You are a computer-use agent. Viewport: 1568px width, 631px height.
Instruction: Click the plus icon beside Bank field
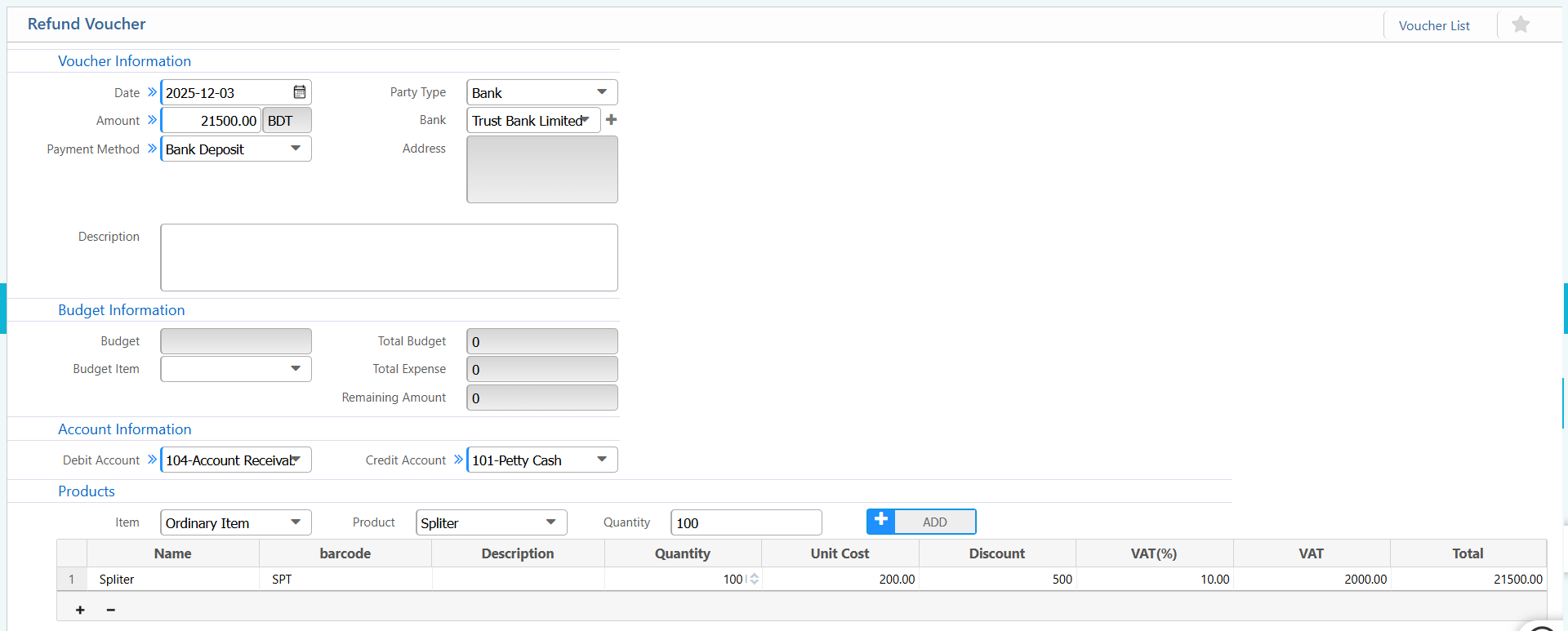611,120
